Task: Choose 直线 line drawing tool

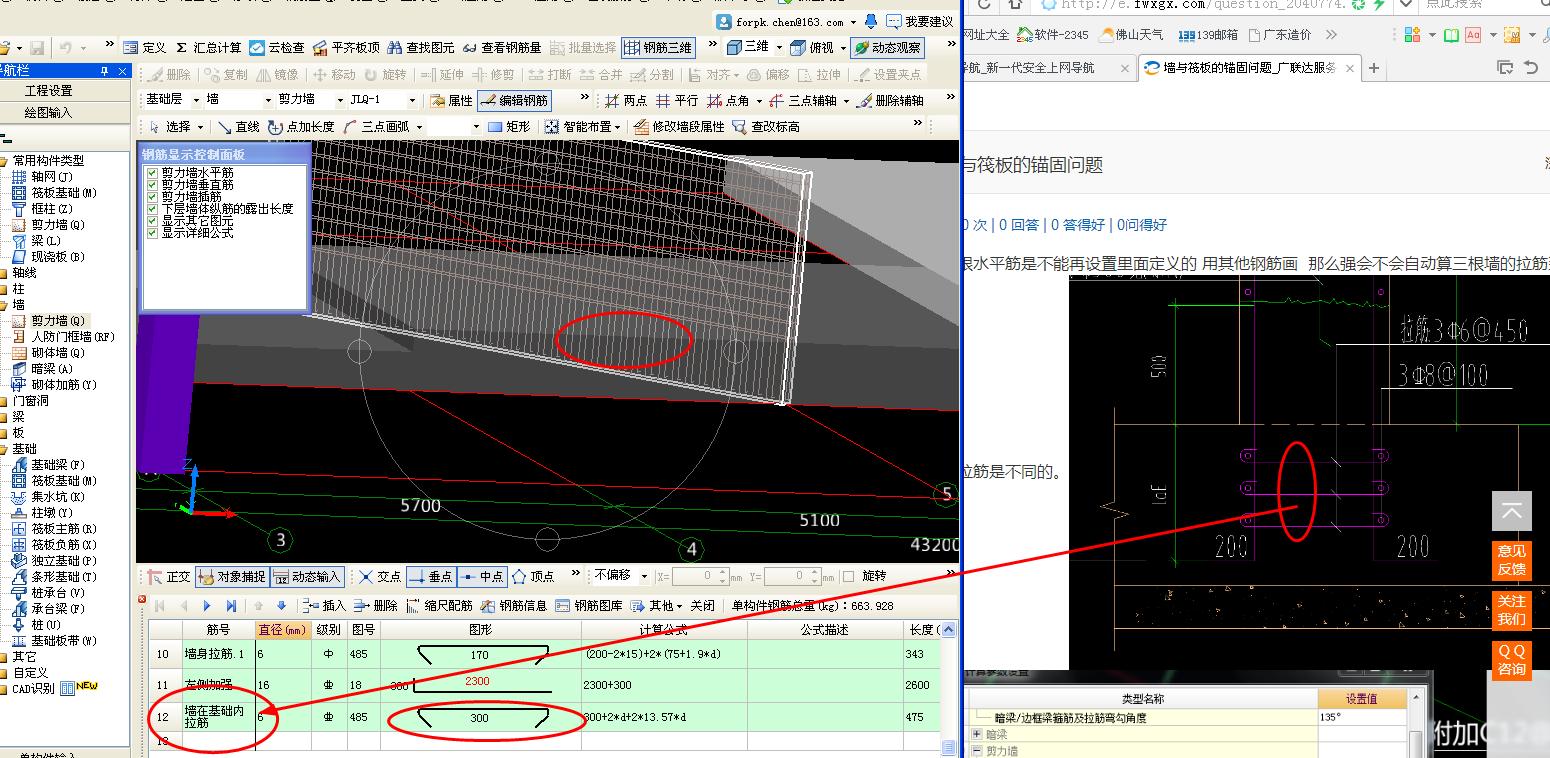Action: (239, 127)
